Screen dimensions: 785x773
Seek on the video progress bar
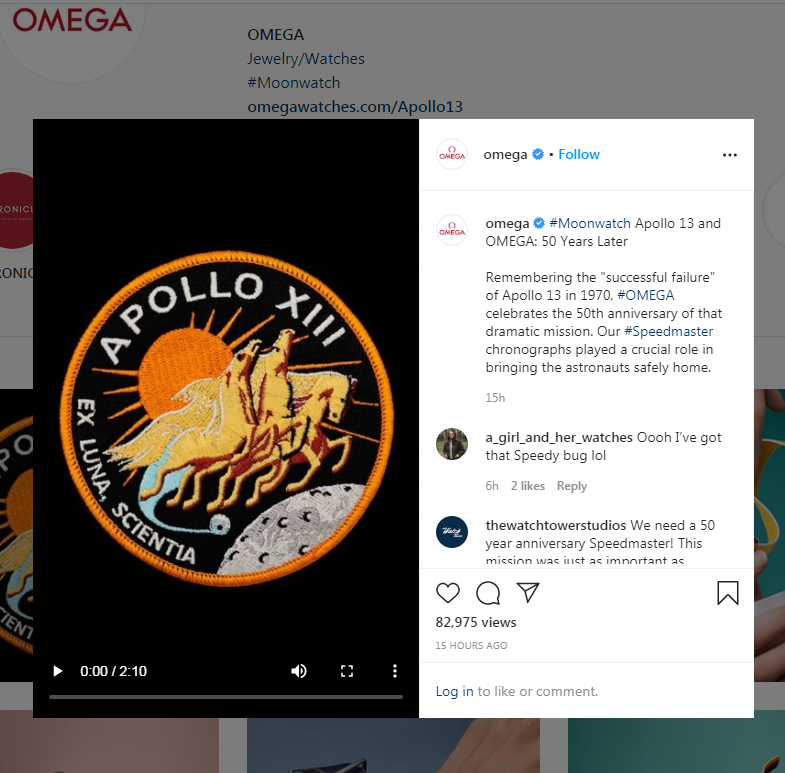pos(226,696)
